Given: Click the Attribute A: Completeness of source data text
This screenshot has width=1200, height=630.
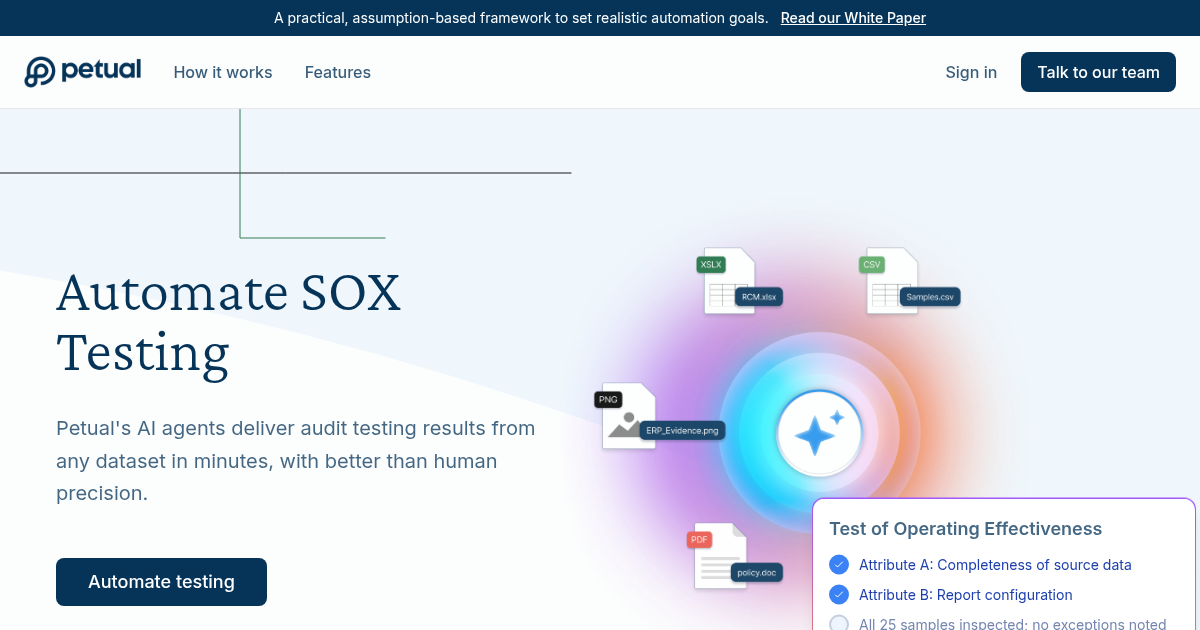Looking at the screenshot, I should 995,565.
